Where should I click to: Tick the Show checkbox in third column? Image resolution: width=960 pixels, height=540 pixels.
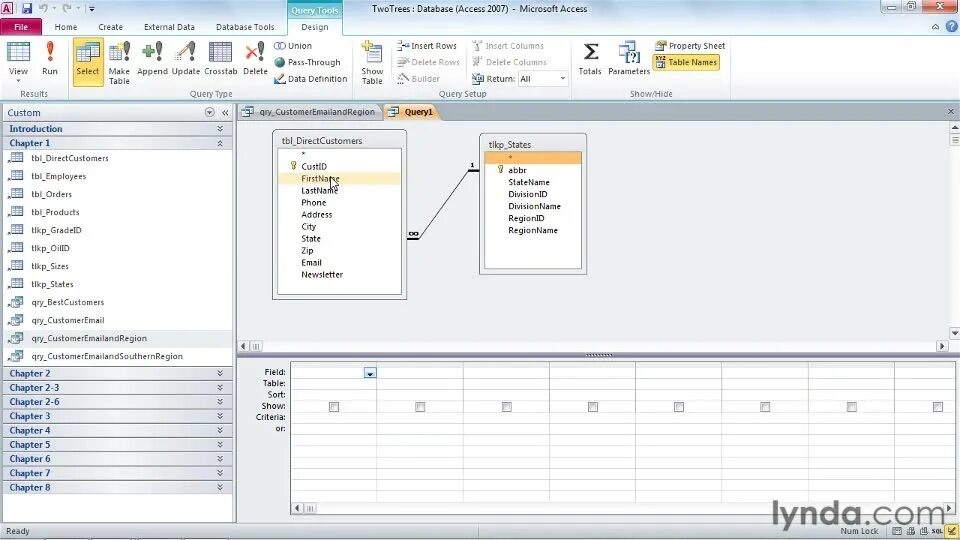[x=506, y=407]
